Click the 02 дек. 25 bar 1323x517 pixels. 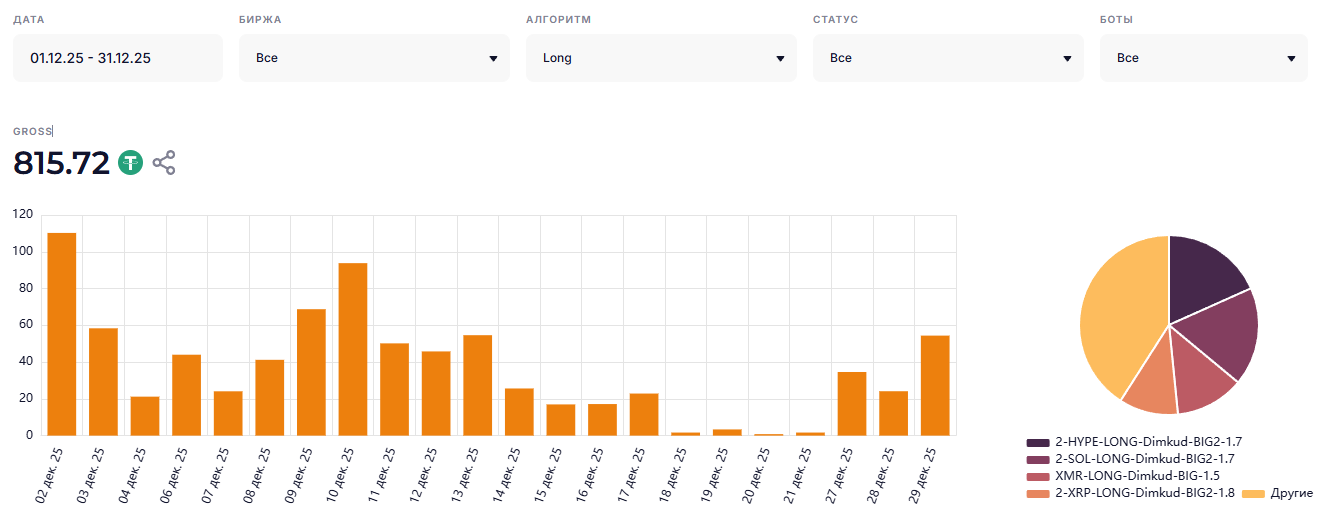(62, 334)
